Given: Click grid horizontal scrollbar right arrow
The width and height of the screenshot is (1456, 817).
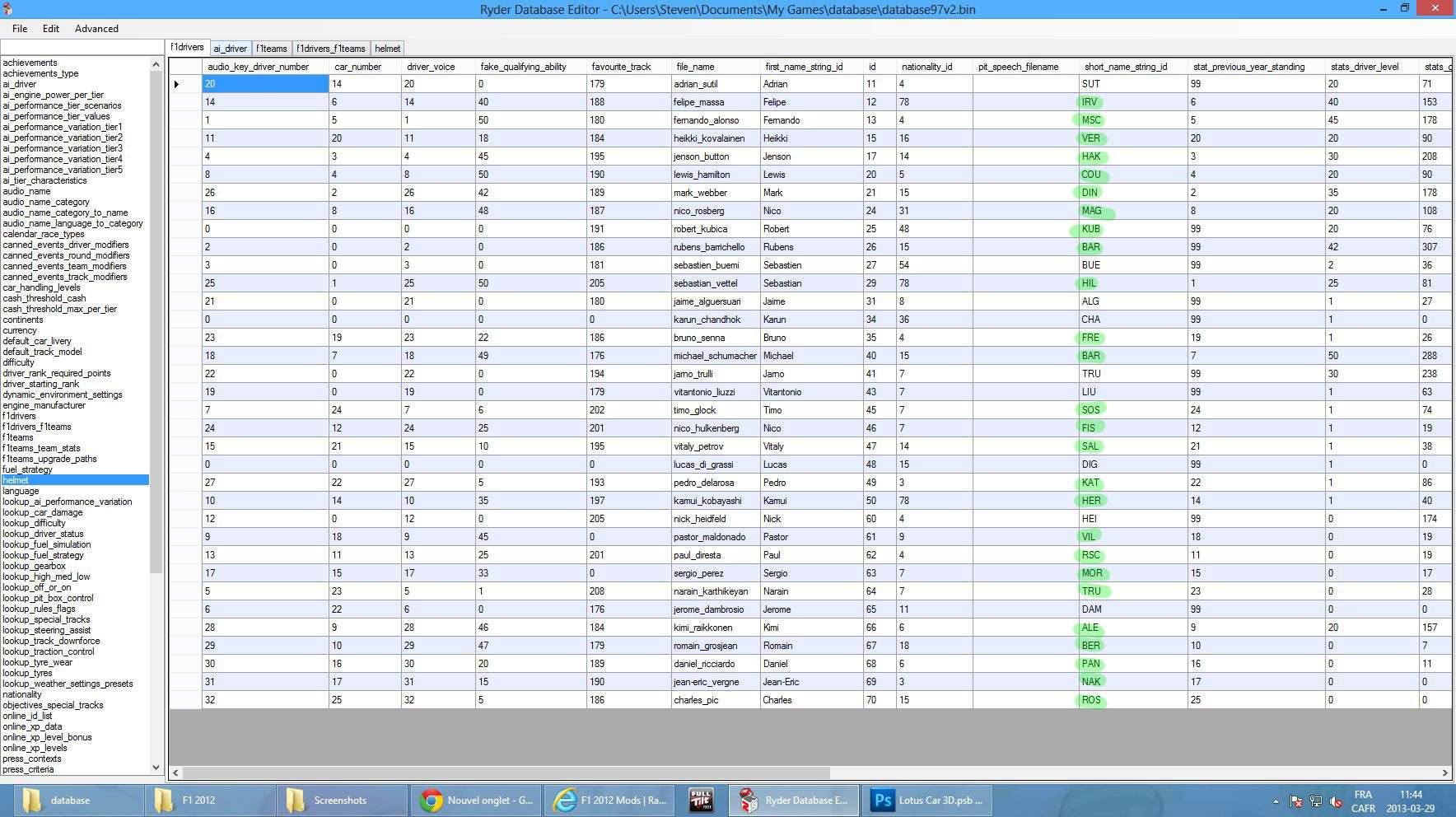Looking at the screenshot, I should pos(1444,773).
